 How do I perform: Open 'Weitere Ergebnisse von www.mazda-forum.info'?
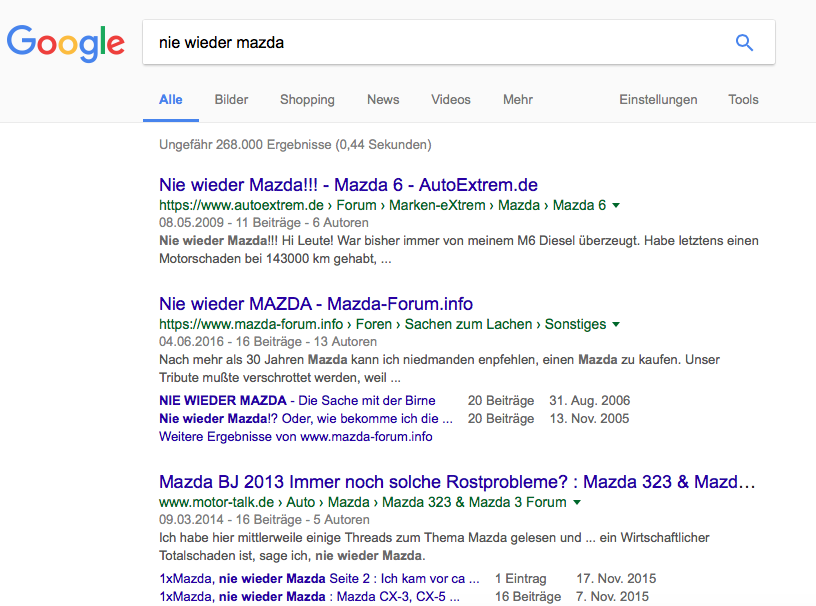click(x=296, y=436)
